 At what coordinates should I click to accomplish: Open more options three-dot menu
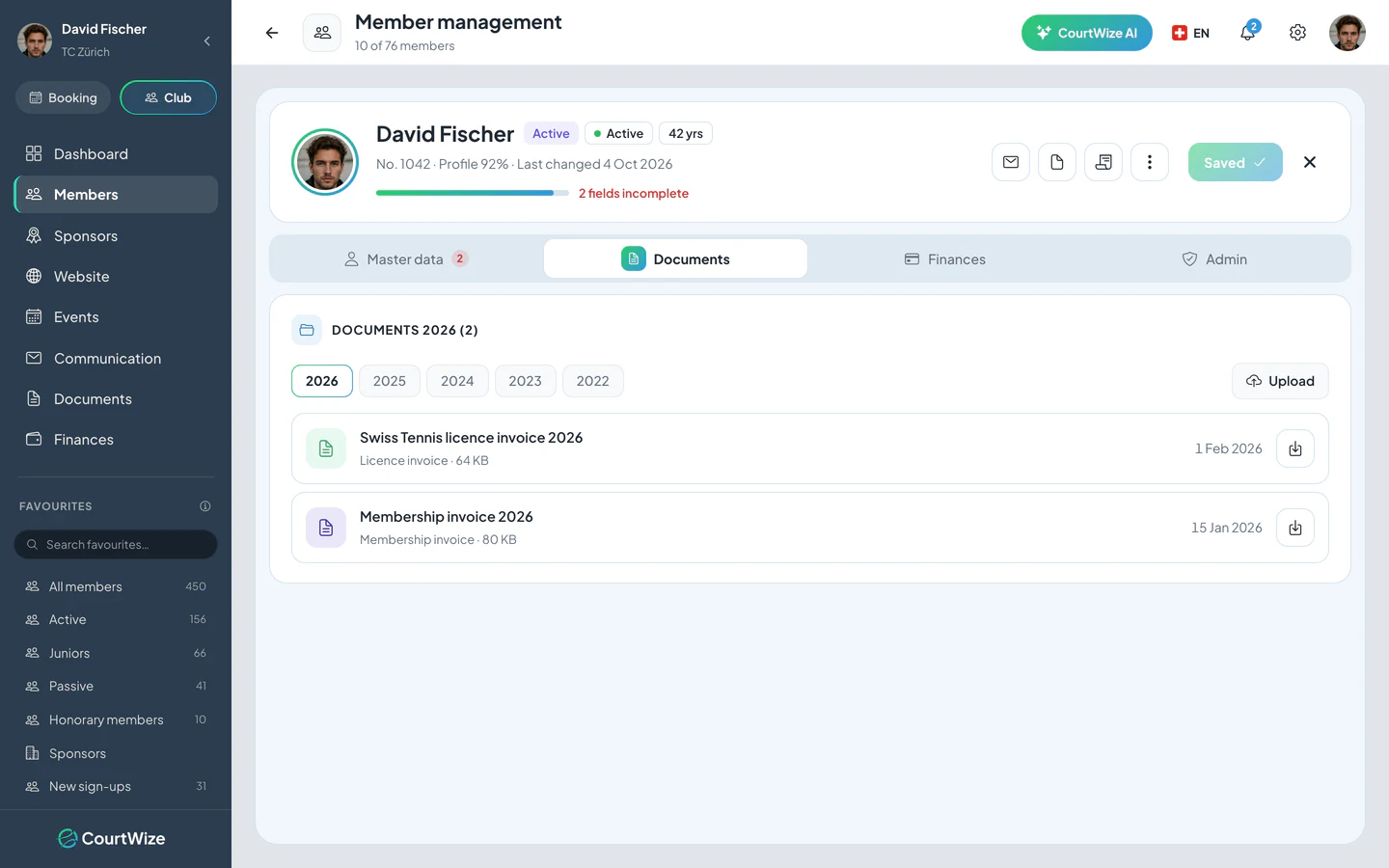point(1149,162)
